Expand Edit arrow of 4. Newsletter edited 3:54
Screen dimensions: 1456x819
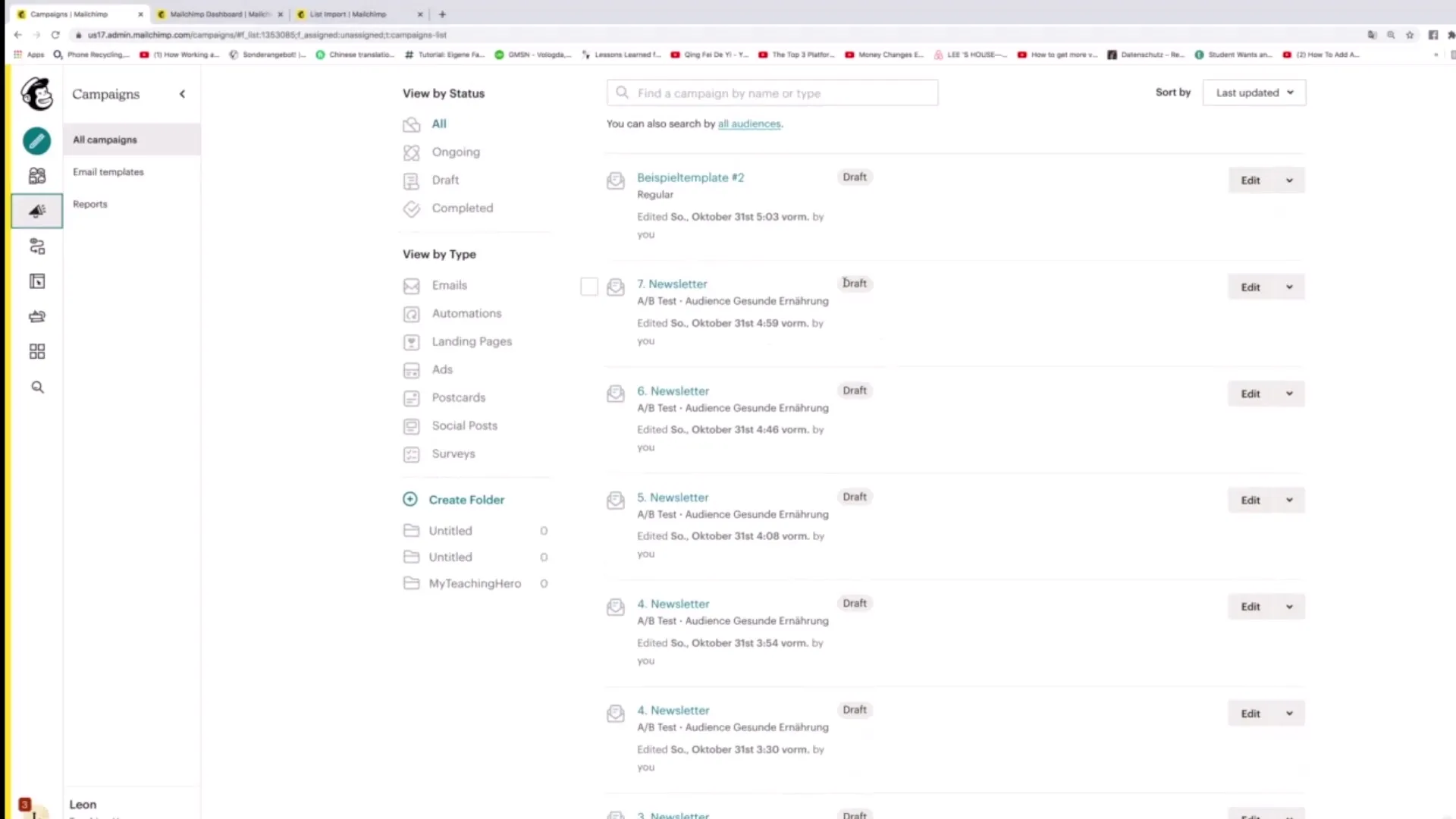[x=1289, y=607]
